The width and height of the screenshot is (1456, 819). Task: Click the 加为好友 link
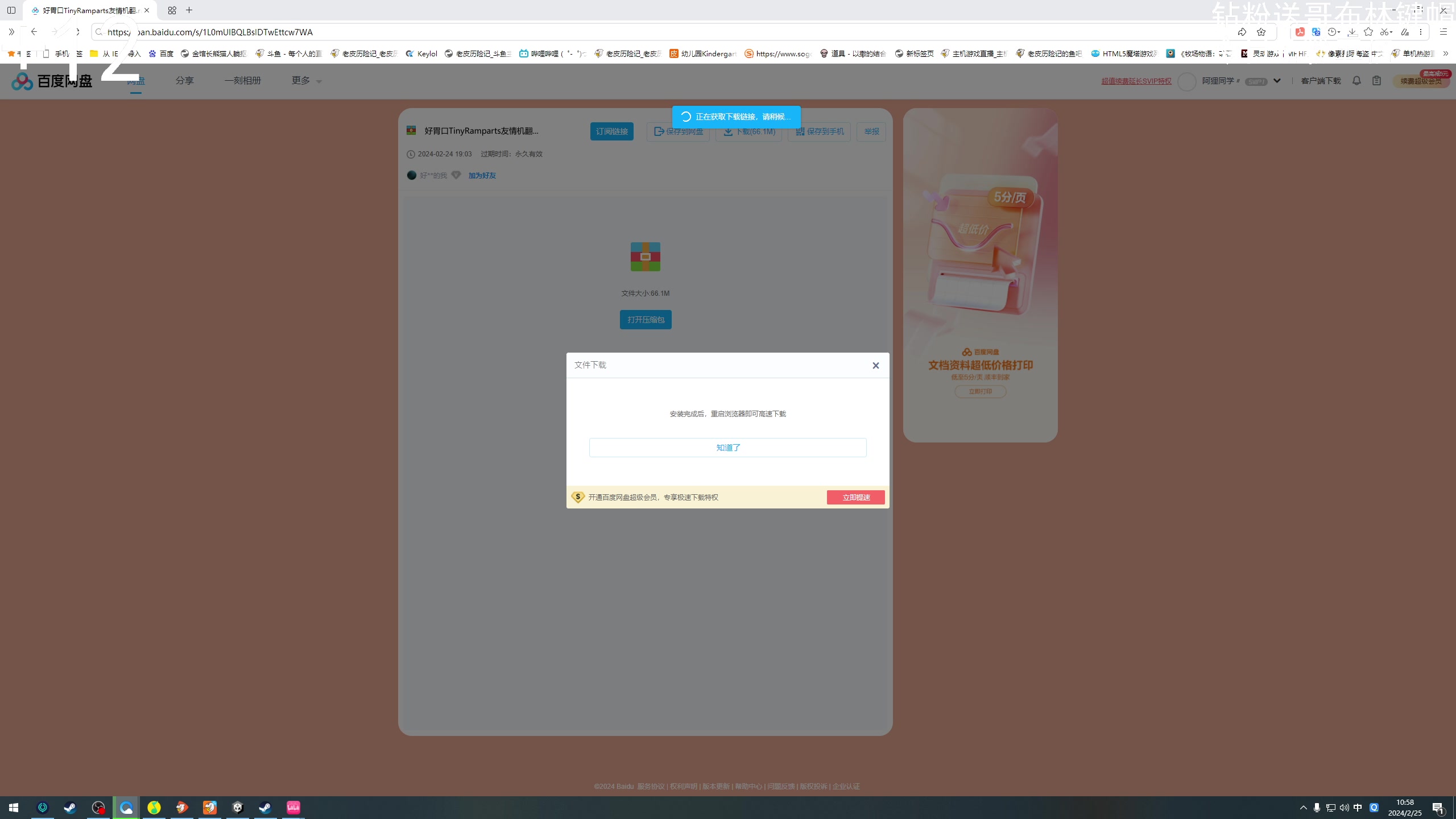point(482,176)
